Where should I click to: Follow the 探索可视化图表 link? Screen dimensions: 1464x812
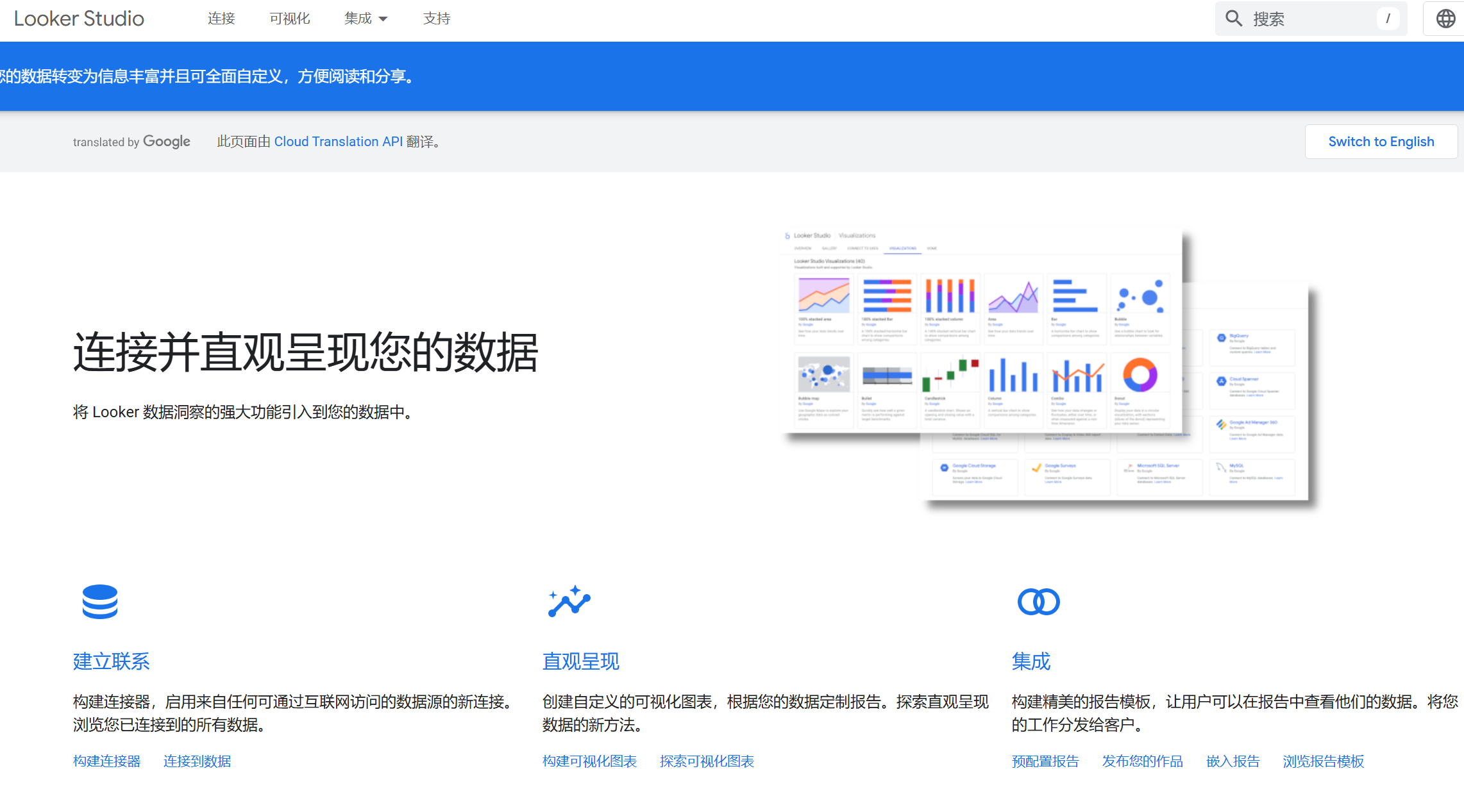[707, 761]
